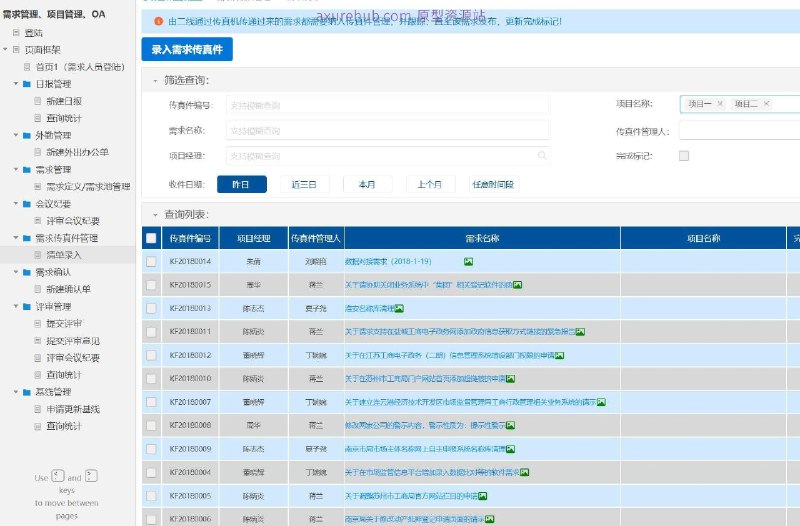Screen dimensions: 800x526
Task: Select the 昨日 date filter button
Action: point(242,184)
